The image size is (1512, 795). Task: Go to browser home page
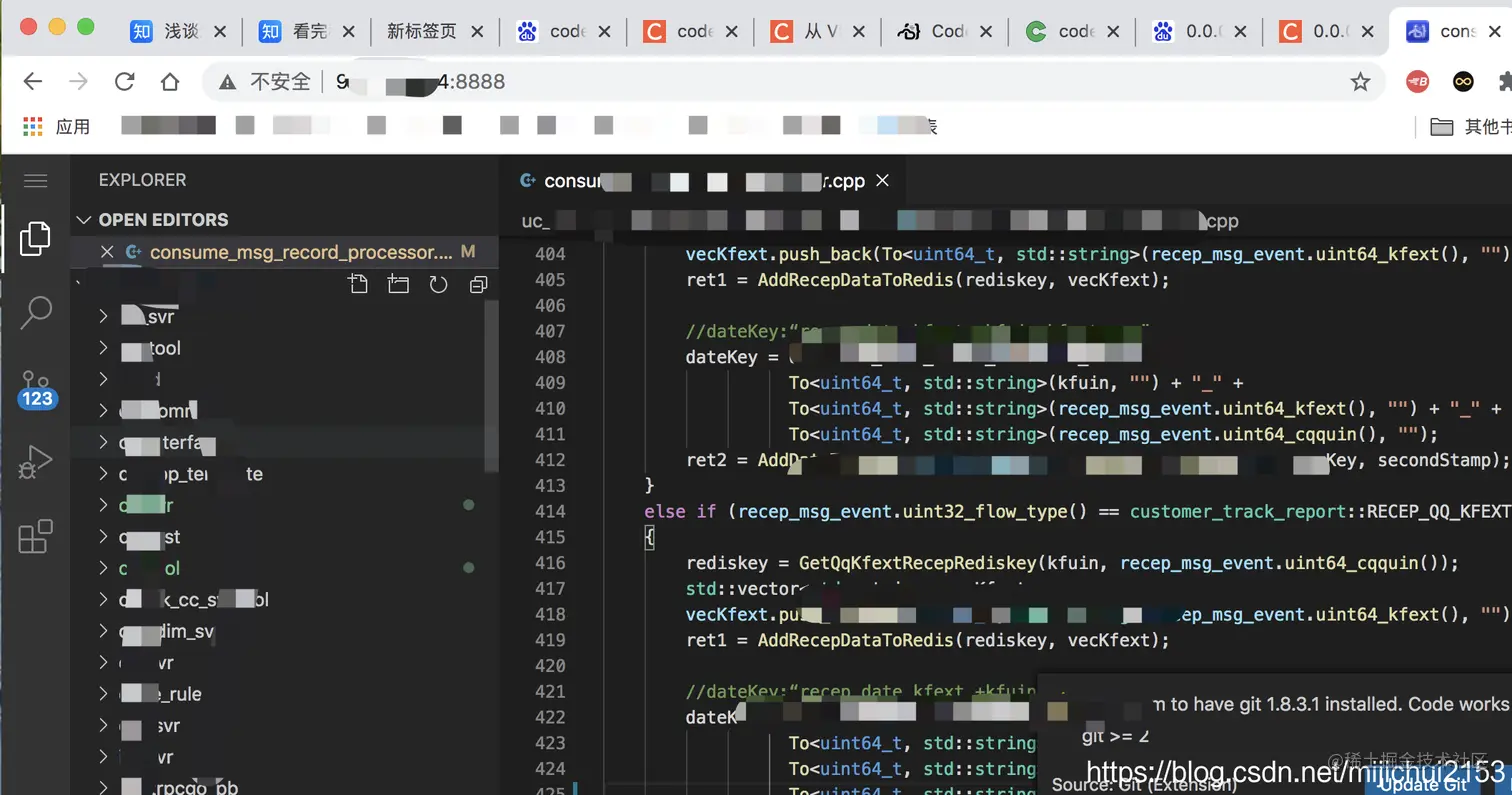click(x=170, y=82)
